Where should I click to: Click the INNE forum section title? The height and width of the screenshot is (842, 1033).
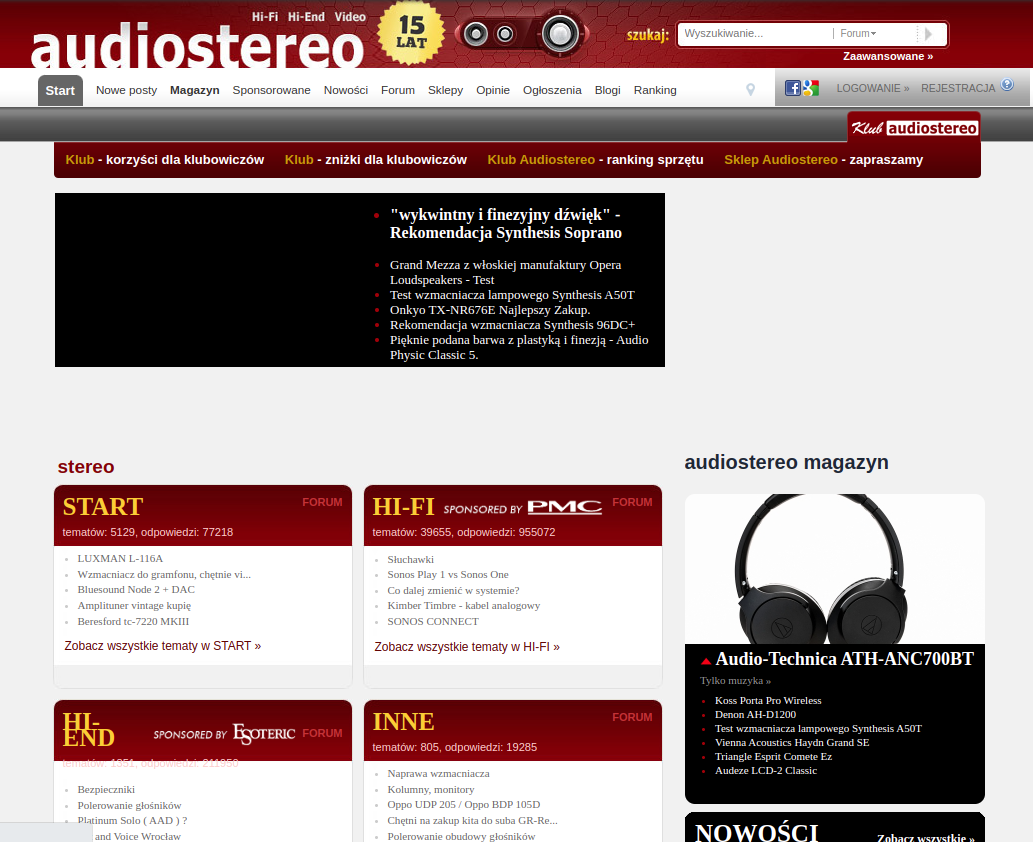coord(403,721)
